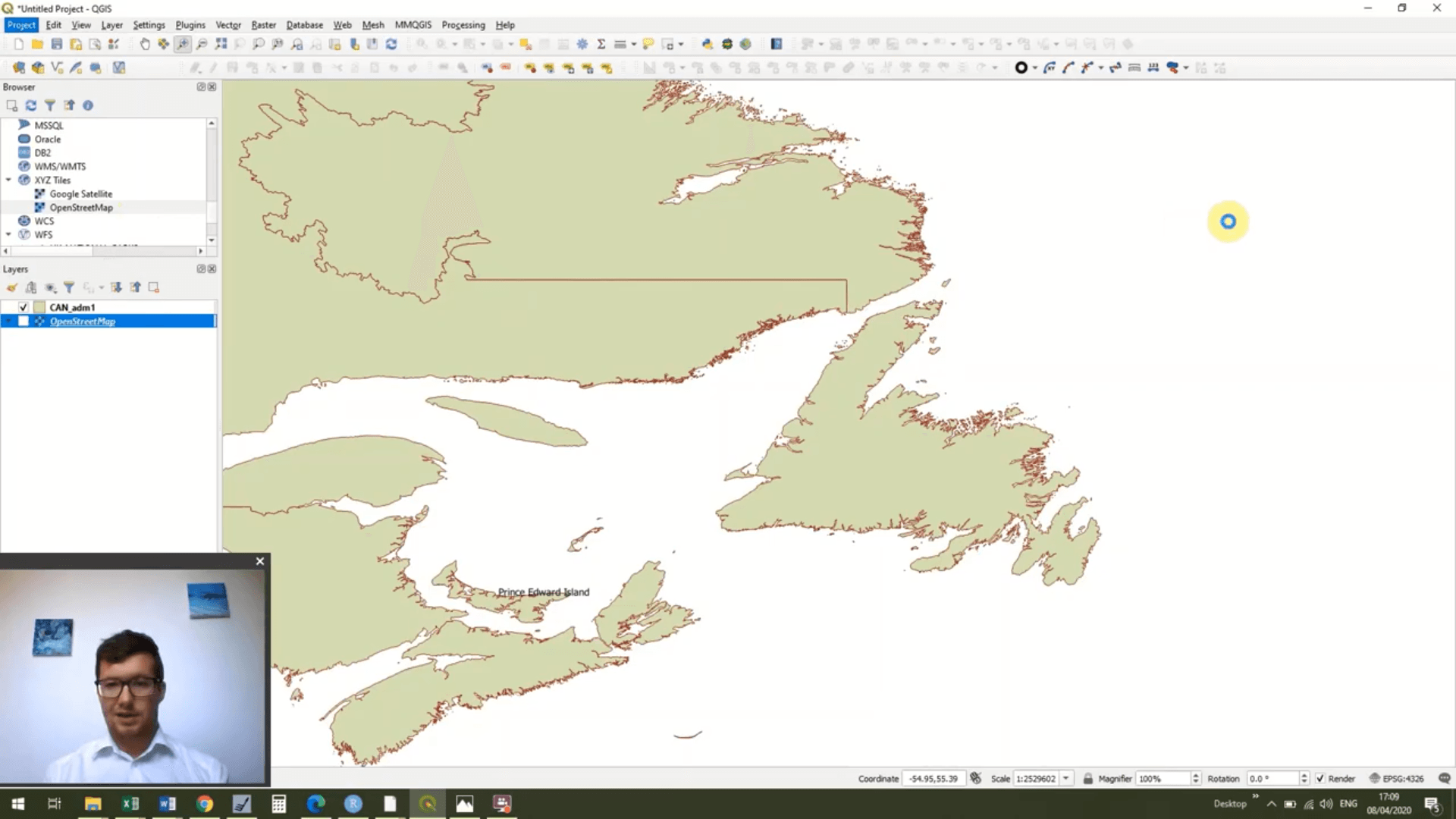The height and width of the screenshot is (819, 1456).
Task: Collapse the XYZ Tiles tree item
Action: coord(8,180)
